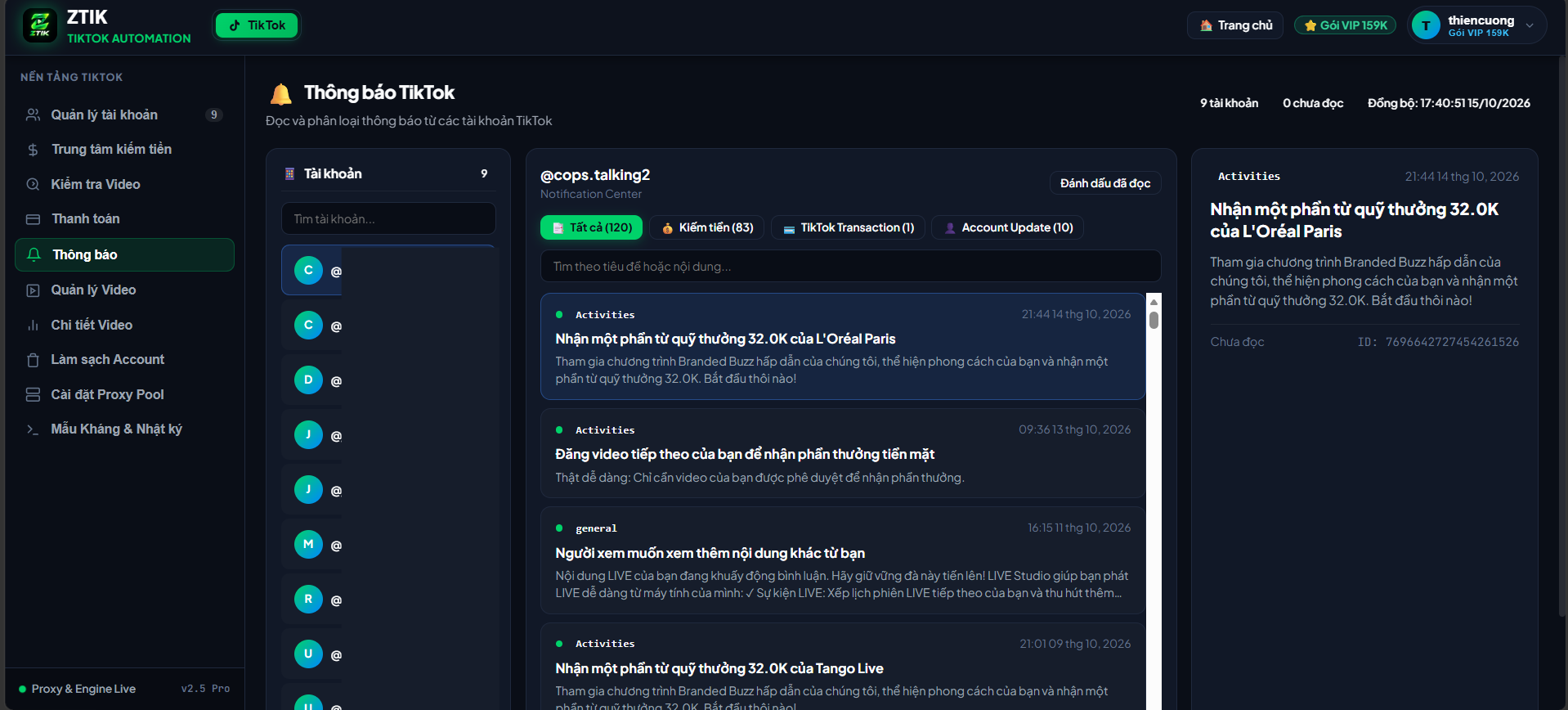Click Proxy & Engine Live status

click(77, 689)
